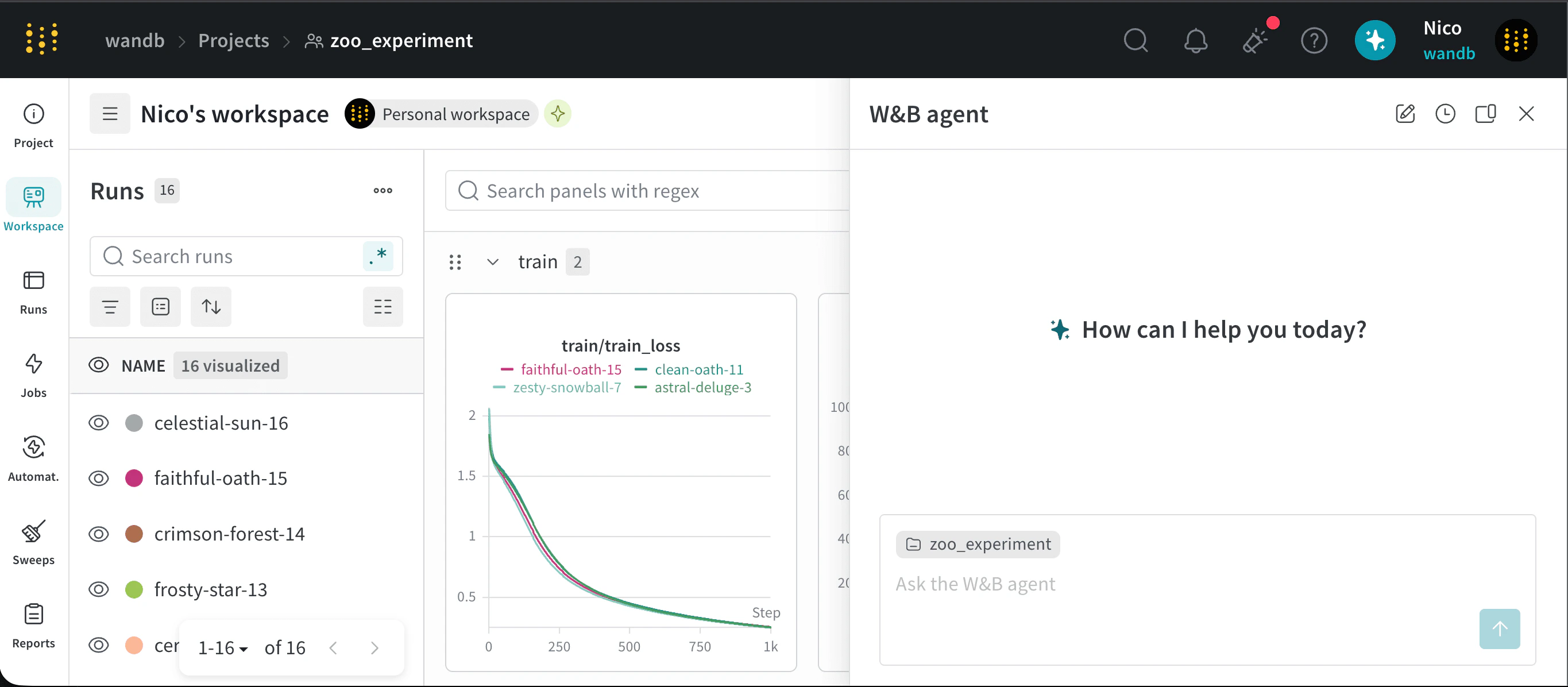This screenshot has height=687, width=1568.
Task: Go to previous page of runs
Action: pyautogui.click(x=333, y=647)
